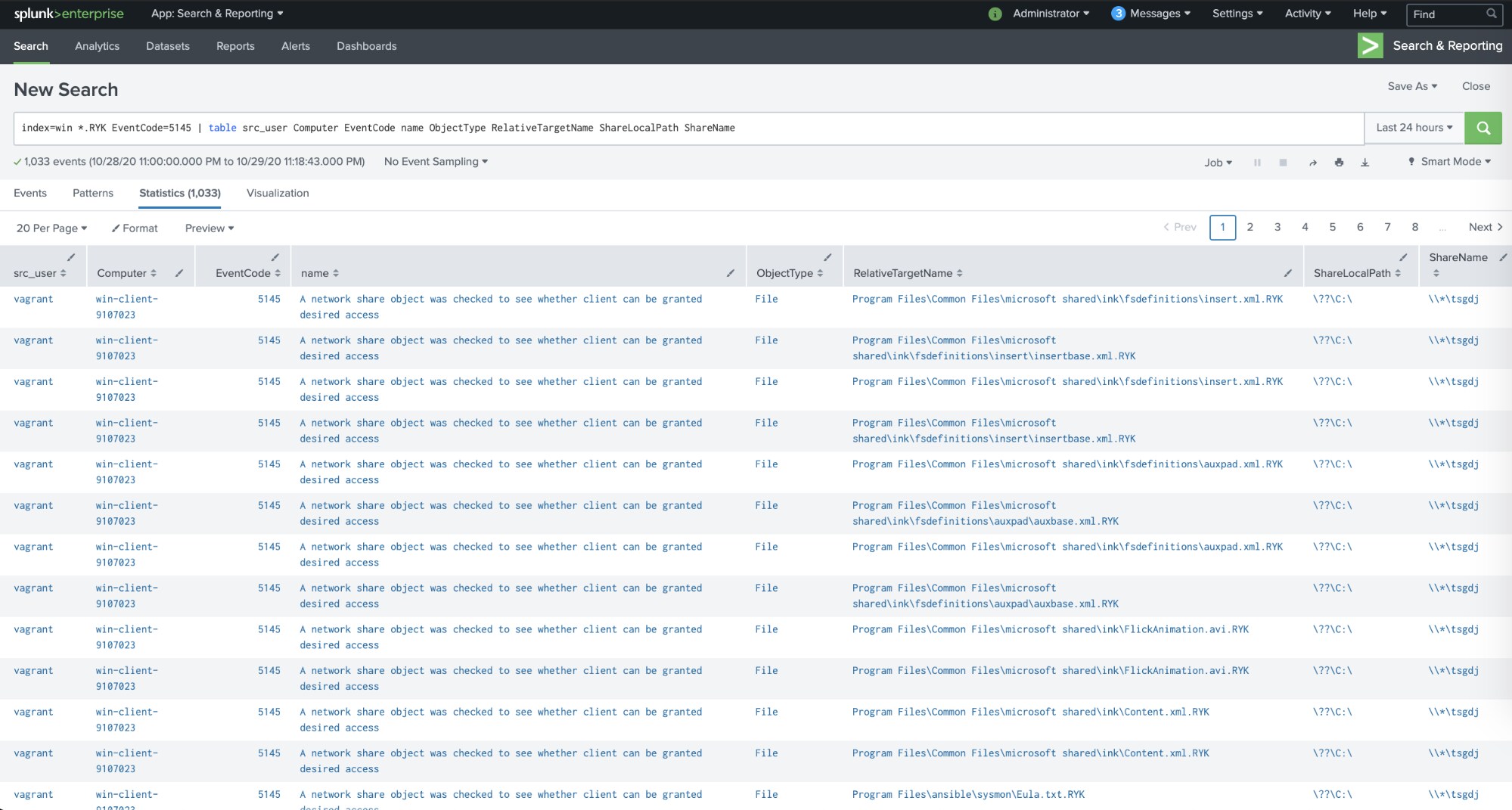Open the Preview dropdown
This screenshot has height=810, width=1512.
[210, 228]
